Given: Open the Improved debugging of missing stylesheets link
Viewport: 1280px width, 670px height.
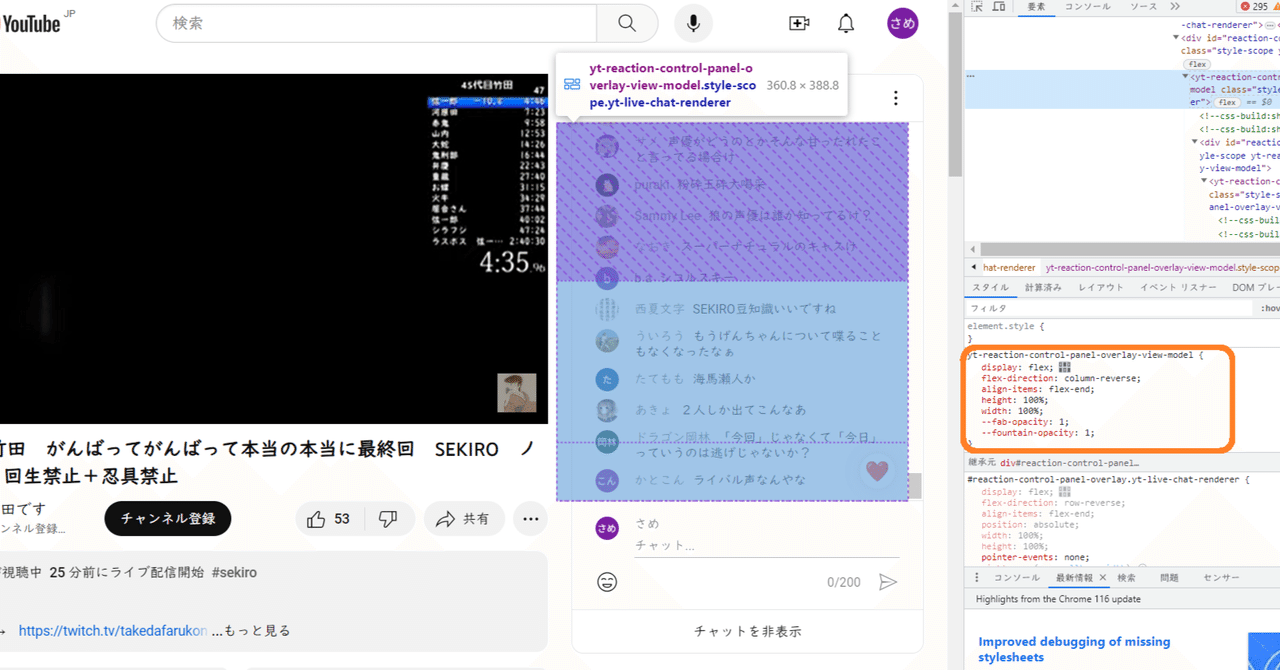Looking at the screenshot, I should [1074, 649].
